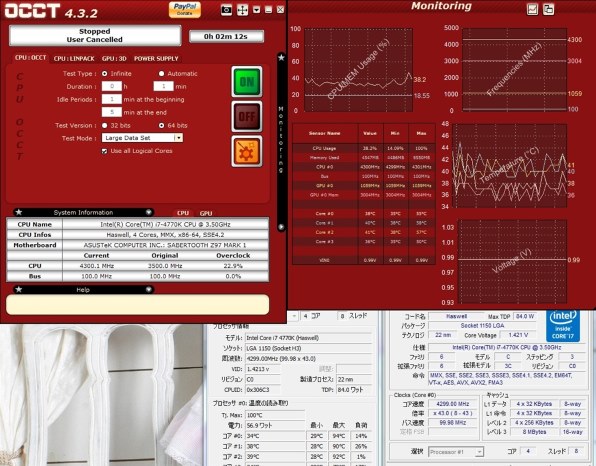Click the overlapping windows icon in Monitoring
The image size is (596, 466).
click(x=548, y=9)
